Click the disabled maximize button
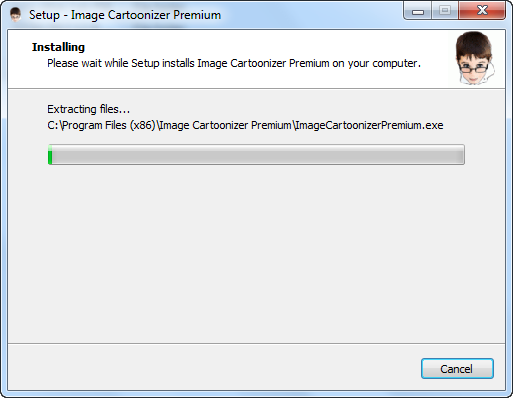 pos(445,11)
